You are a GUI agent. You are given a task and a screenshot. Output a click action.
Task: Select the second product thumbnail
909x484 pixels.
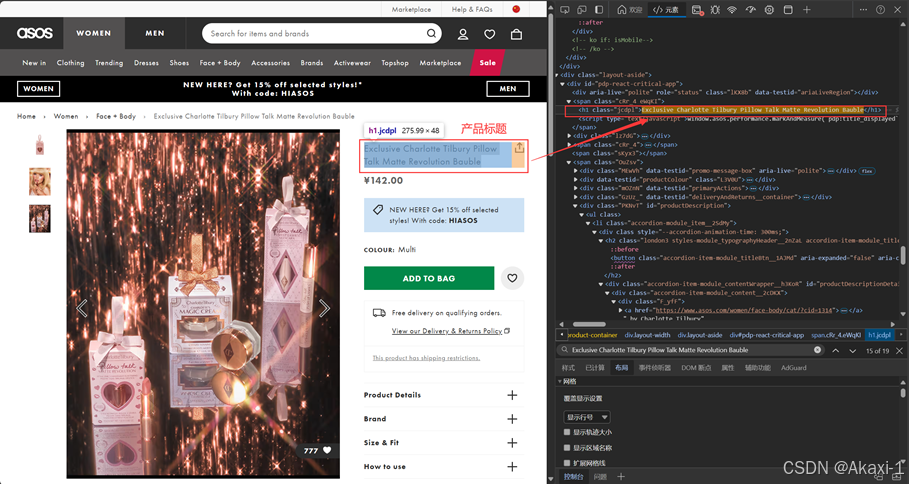point(39,181)
